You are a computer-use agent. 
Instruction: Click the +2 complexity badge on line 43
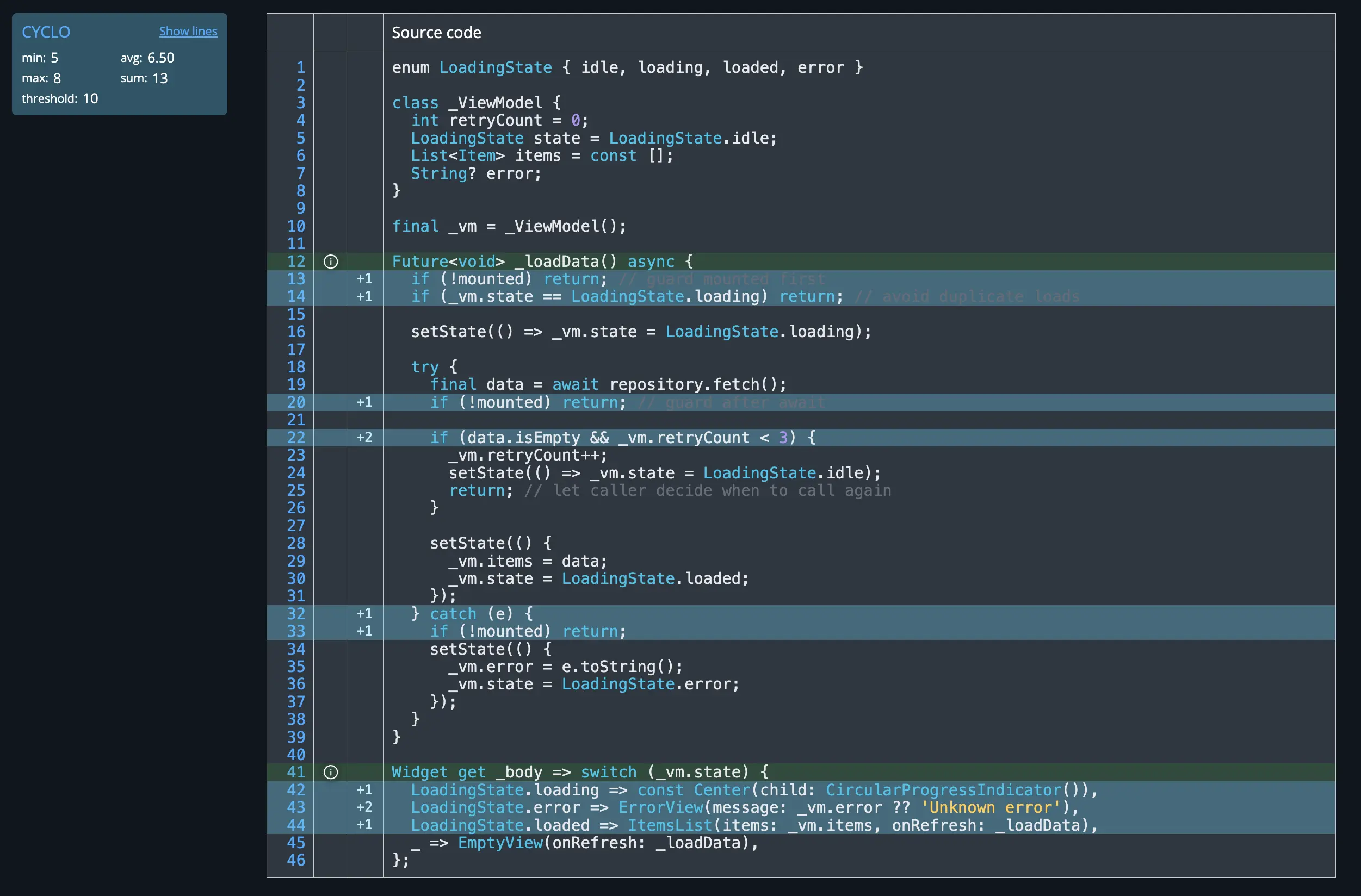pyautogui.click(x=364, y=807)
